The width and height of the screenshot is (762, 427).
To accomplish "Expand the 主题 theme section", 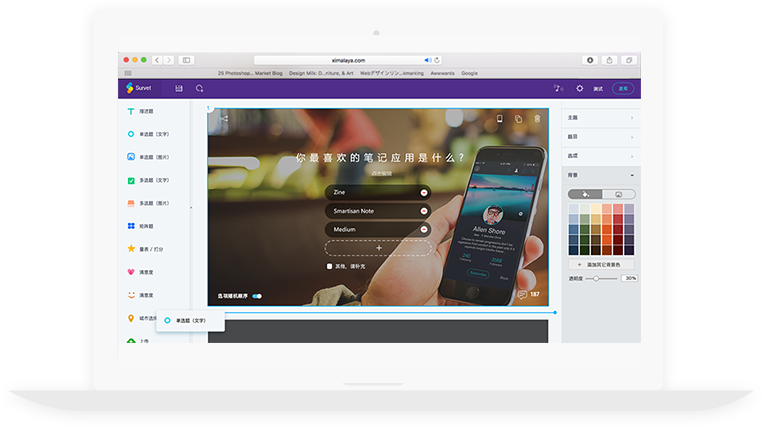I will pyautogui.click(x=601, y=118).
